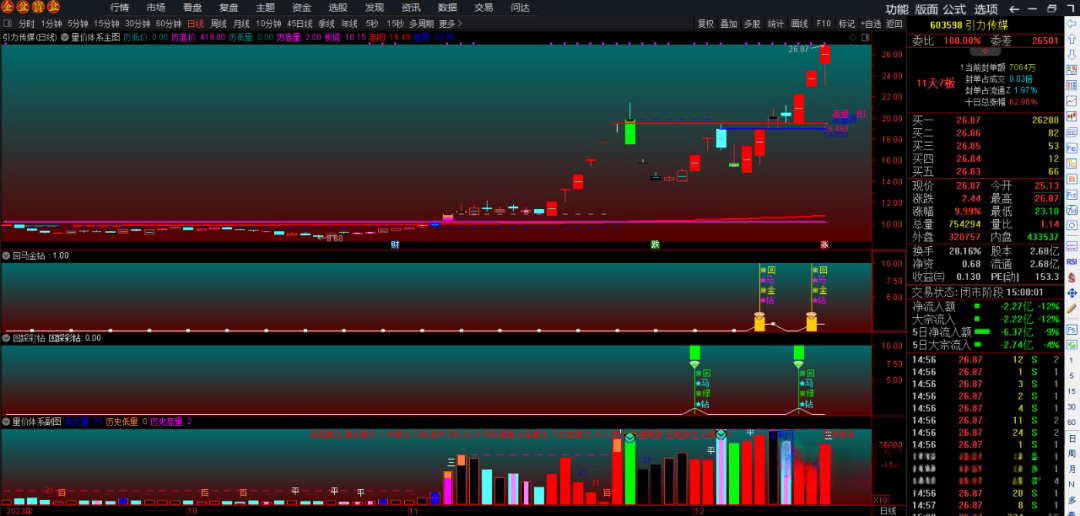The image size is (1080, 516).
Task: Click the 金益博金 logo in top-left corner
Action: pos(31,7)
